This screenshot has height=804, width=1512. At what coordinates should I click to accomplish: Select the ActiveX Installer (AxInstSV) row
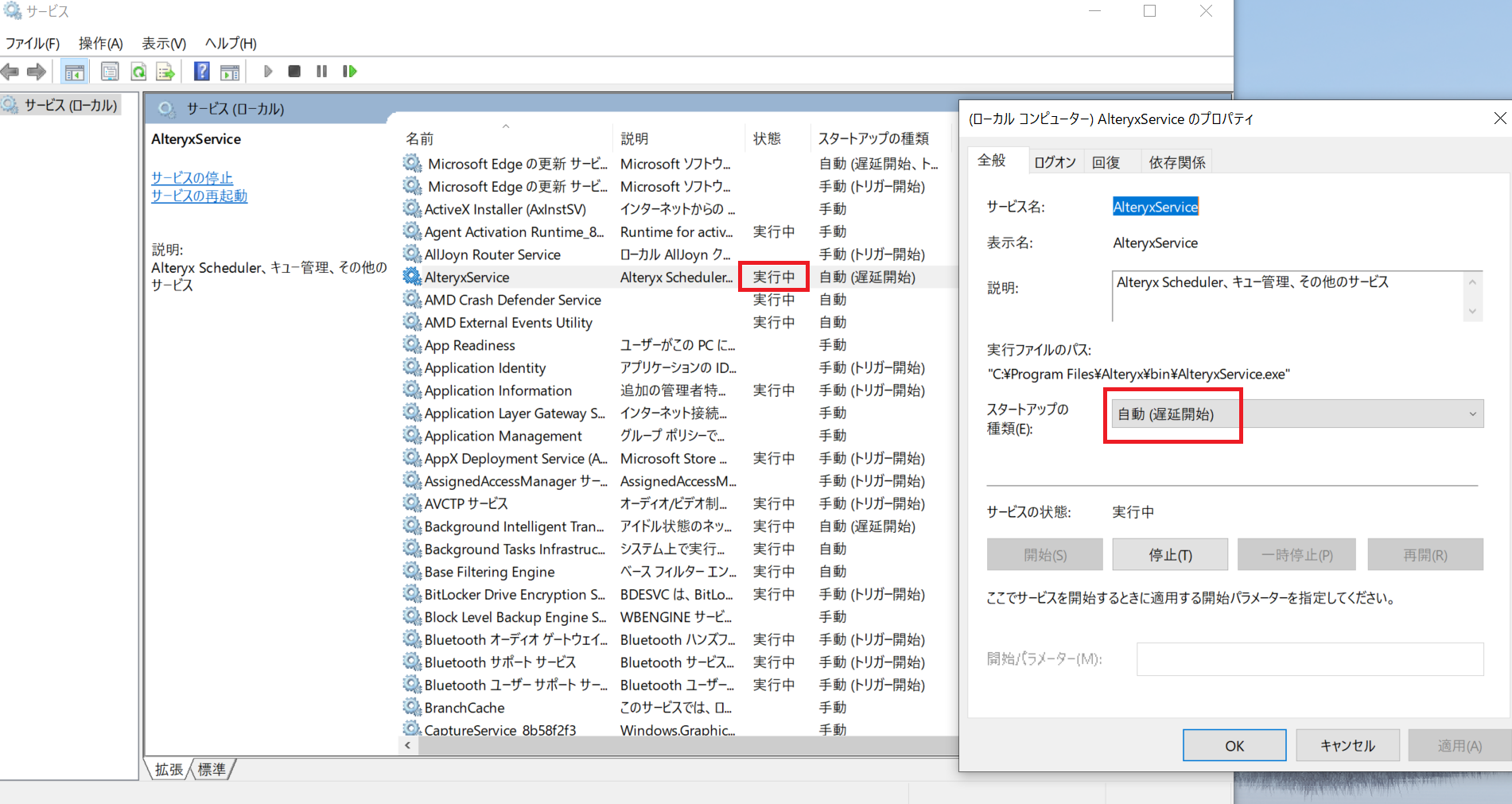(678, 209)
